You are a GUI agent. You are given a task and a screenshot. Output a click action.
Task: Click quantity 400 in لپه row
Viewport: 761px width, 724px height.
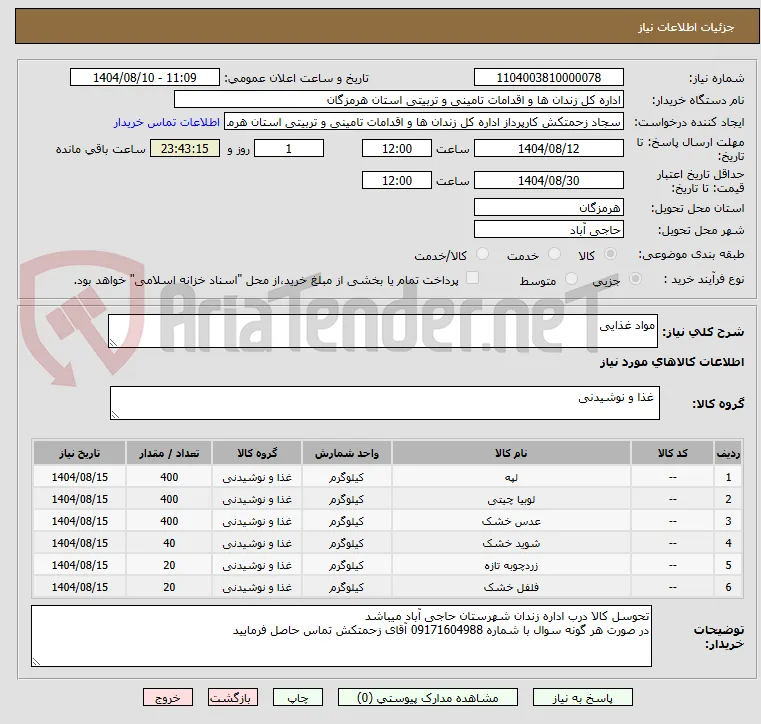coord(169,477)
